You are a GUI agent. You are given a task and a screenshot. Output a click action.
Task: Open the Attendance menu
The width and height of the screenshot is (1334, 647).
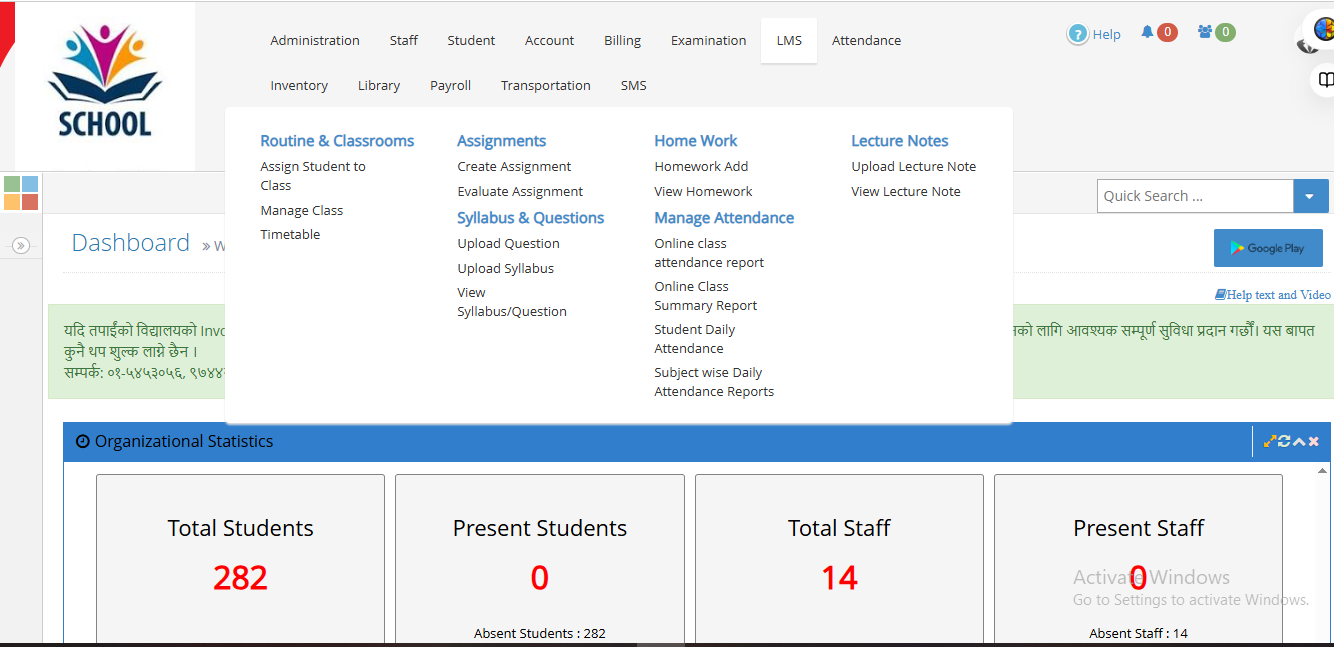866,40
